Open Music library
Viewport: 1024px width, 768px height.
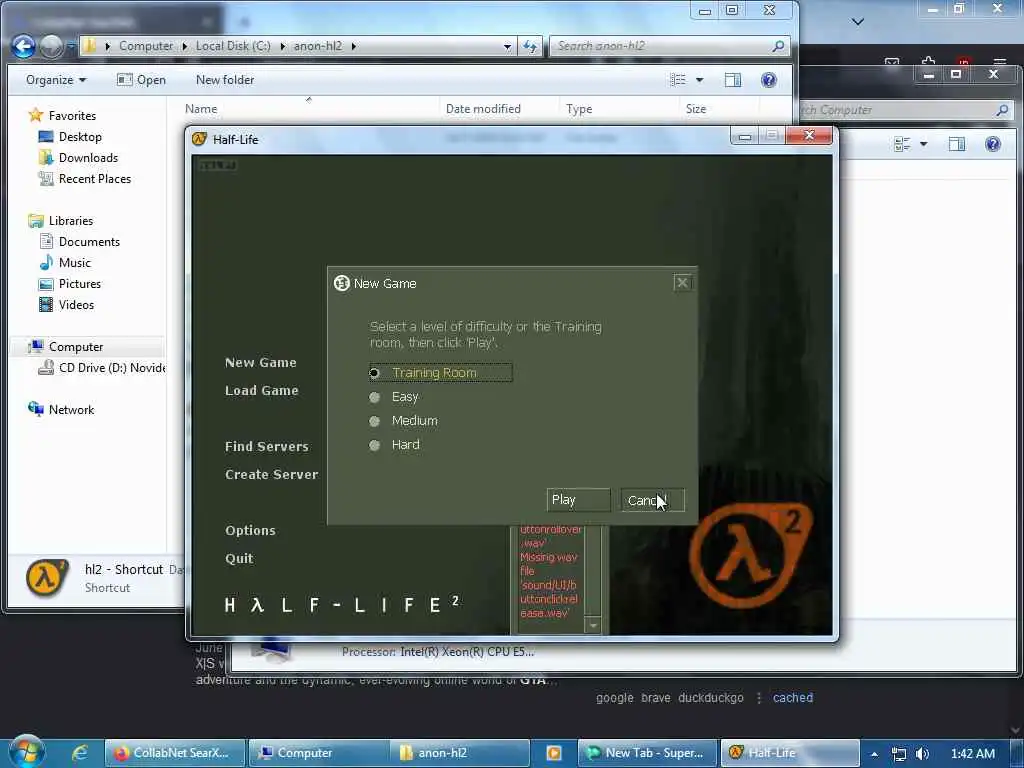pos(65,263)
